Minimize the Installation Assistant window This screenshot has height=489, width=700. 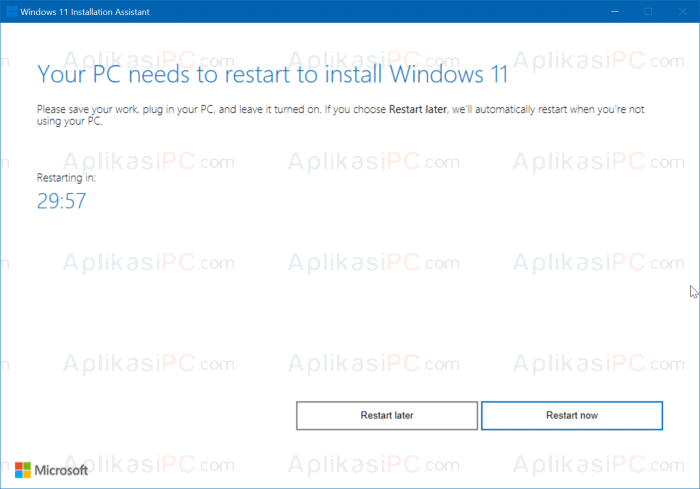[615, 12]
